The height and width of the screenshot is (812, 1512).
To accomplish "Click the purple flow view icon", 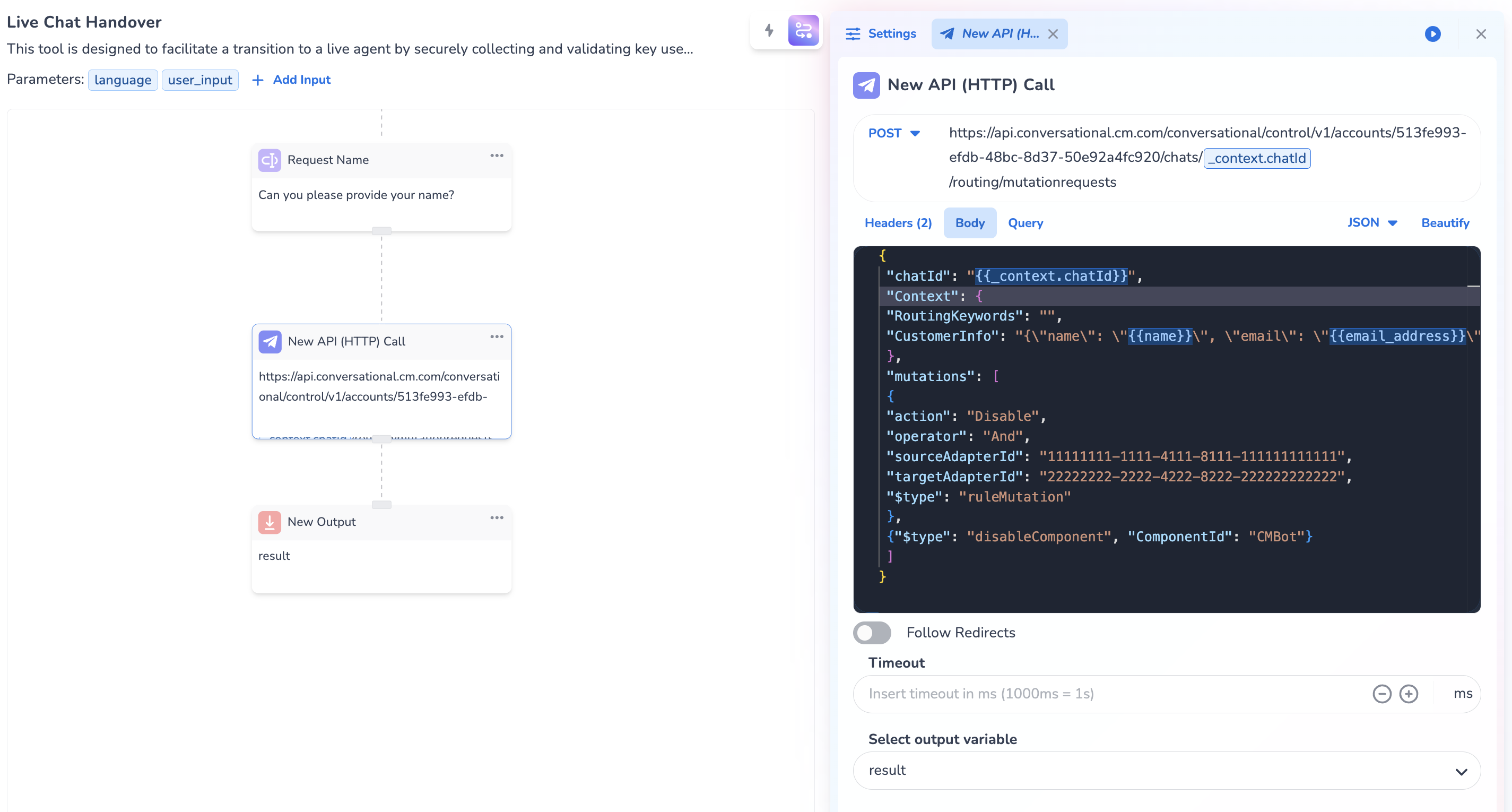I will 803,31.
